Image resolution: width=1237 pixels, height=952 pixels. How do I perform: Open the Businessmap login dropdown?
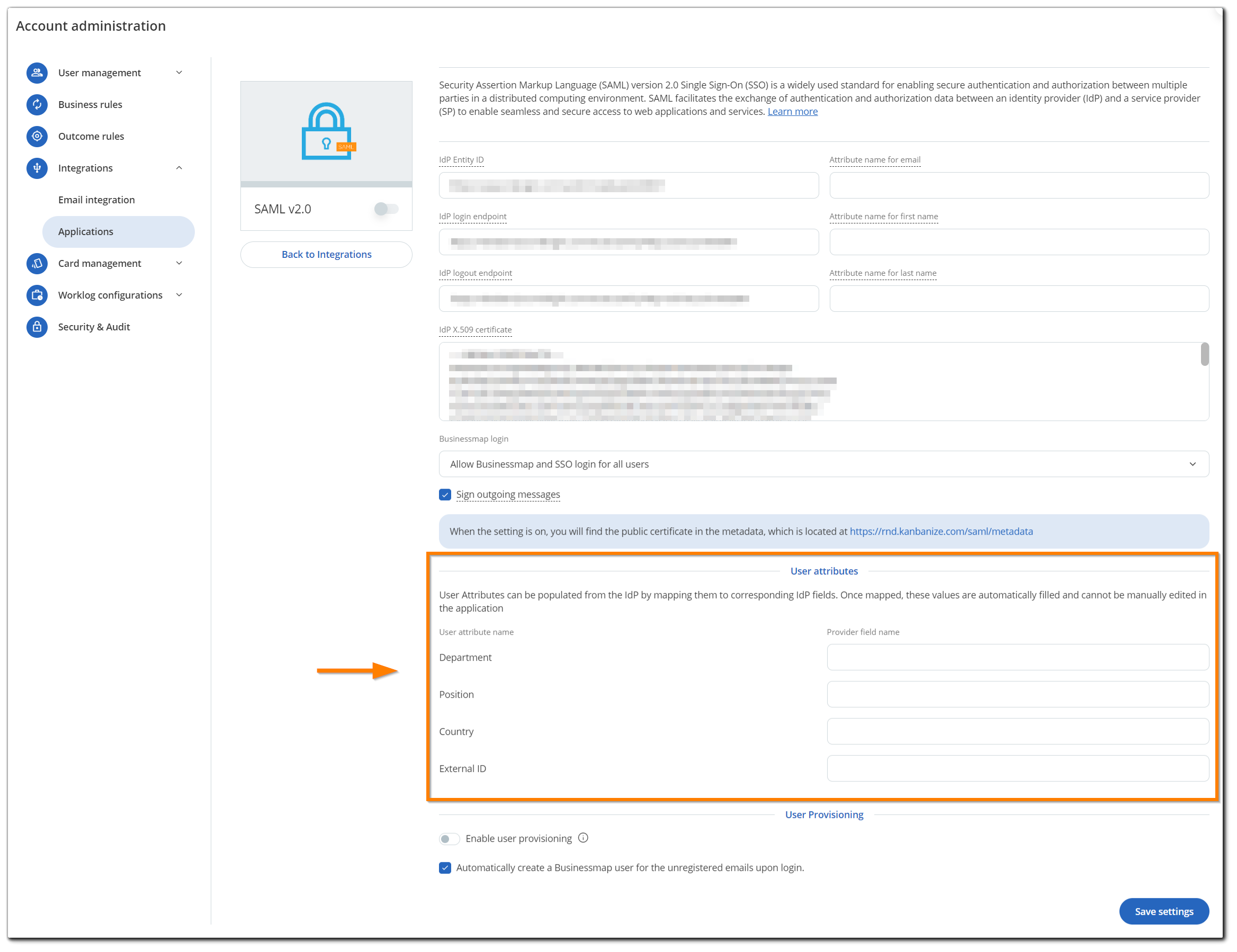pos(823,464)
